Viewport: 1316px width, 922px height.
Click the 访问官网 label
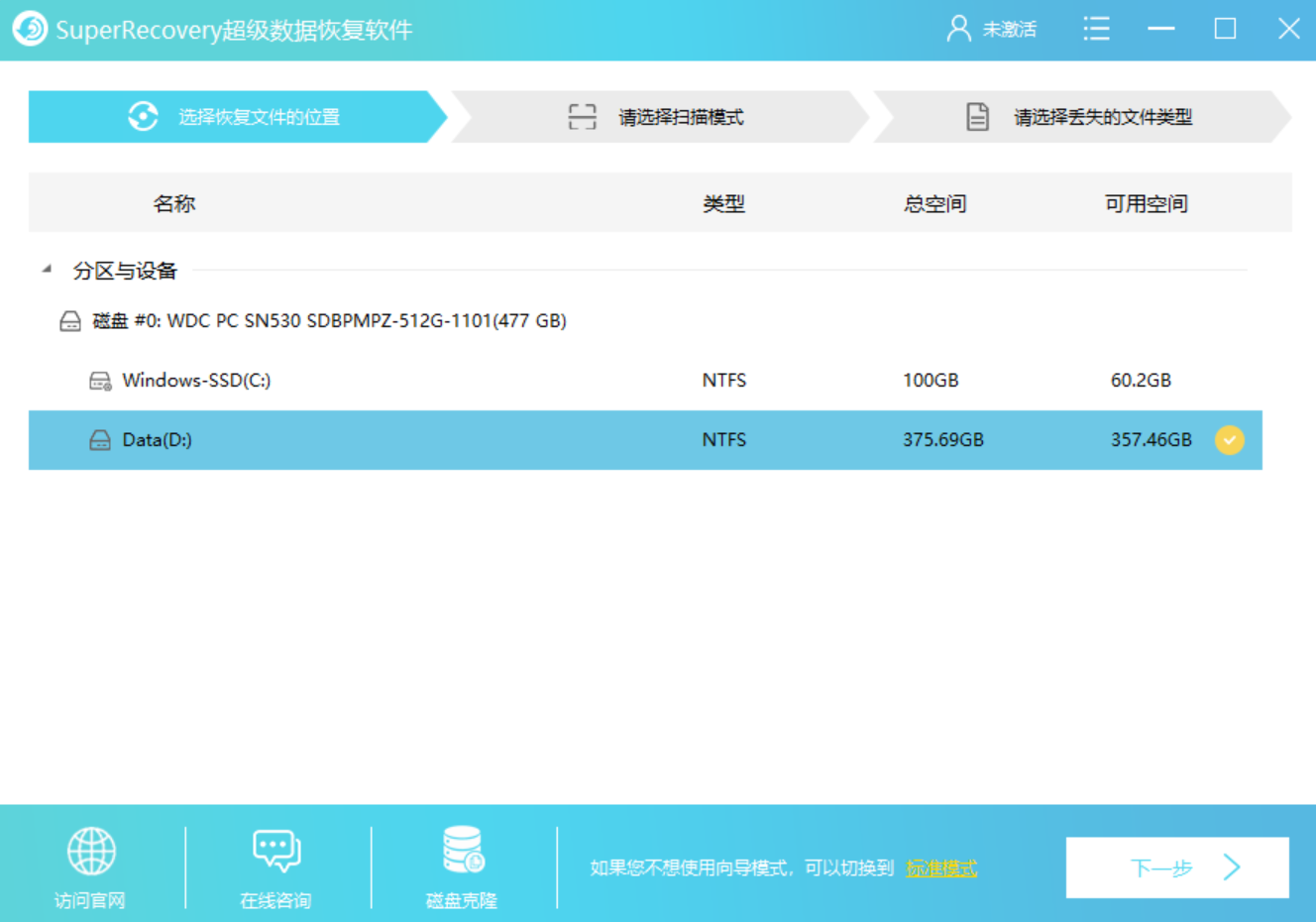point(90,900)
